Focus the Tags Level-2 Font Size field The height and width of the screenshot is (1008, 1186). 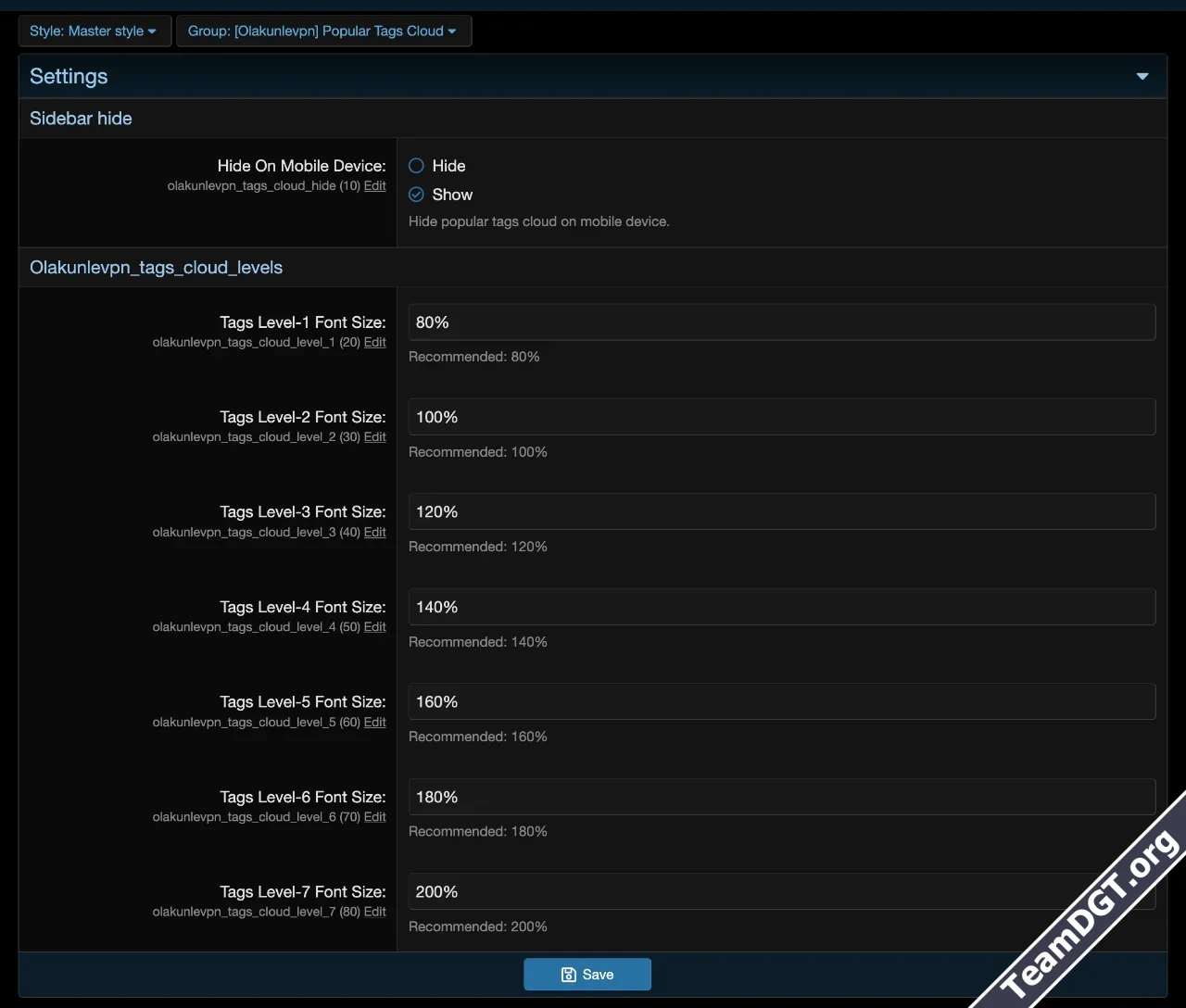point(781,417)
